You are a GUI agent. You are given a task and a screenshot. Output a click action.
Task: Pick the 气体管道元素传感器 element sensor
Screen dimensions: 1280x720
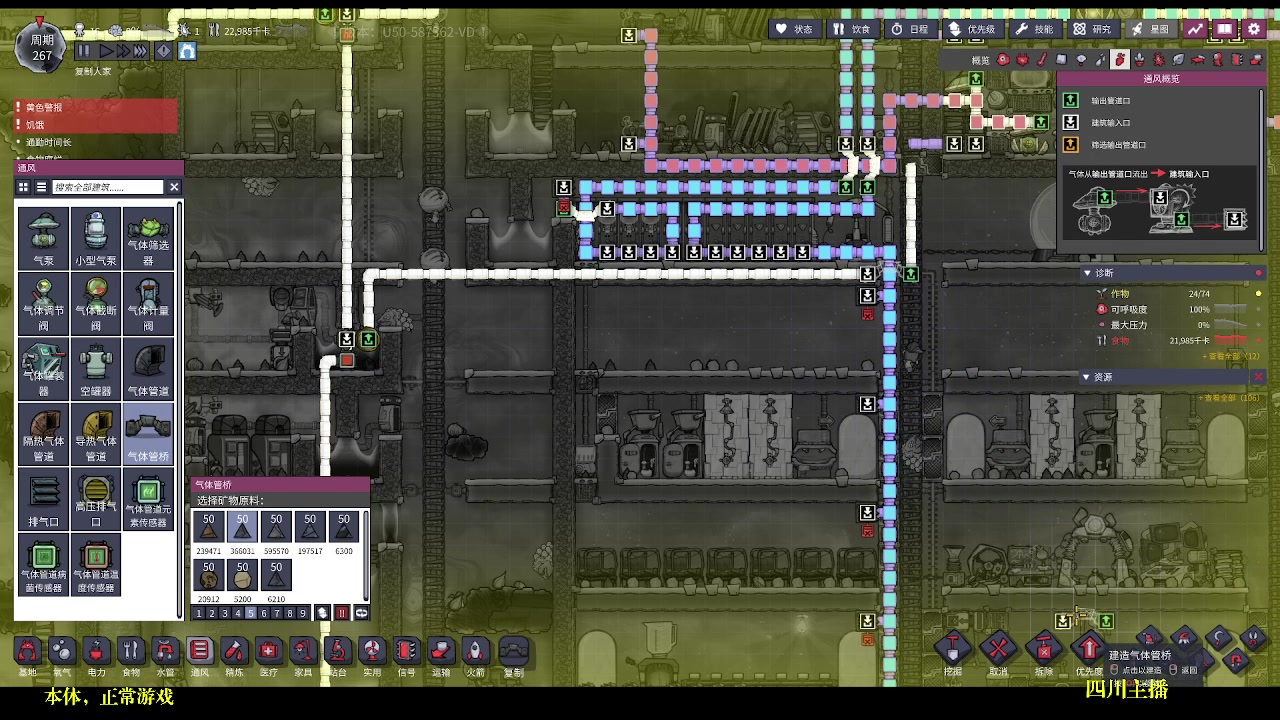(x=148, y=499)
